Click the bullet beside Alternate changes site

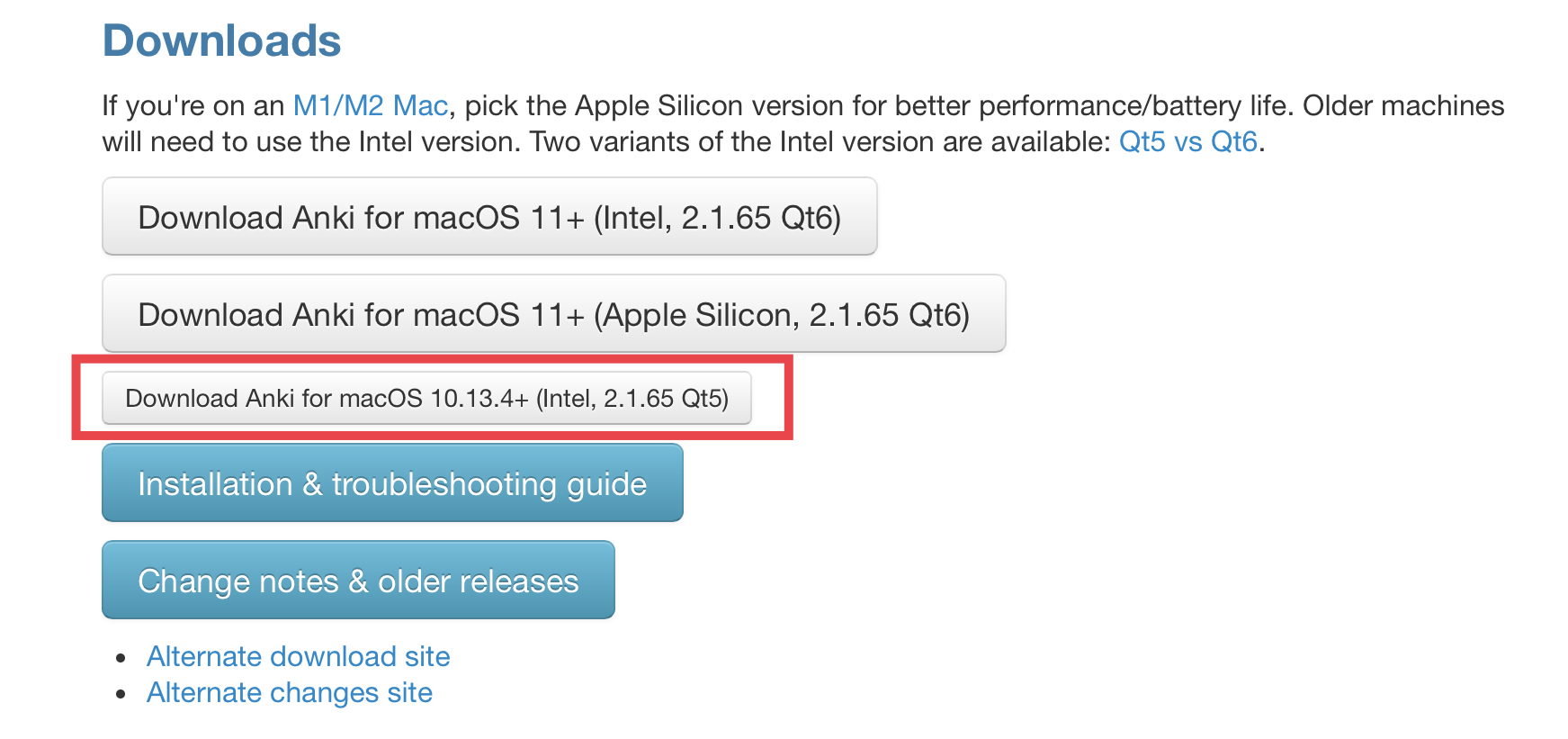[x=121, y=694]
